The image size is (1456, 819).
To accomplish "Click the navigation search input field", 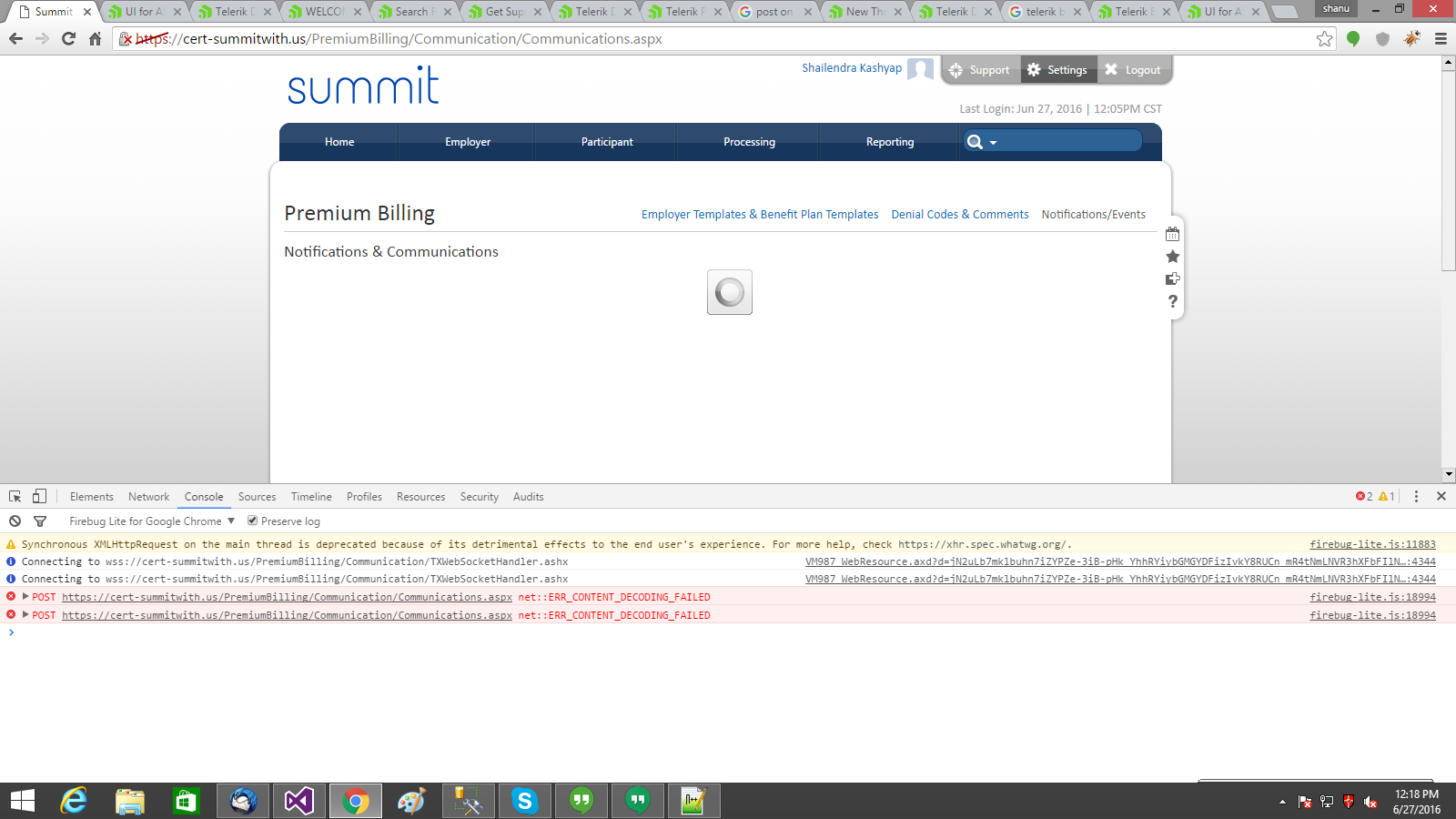I will coord(1069,142).
